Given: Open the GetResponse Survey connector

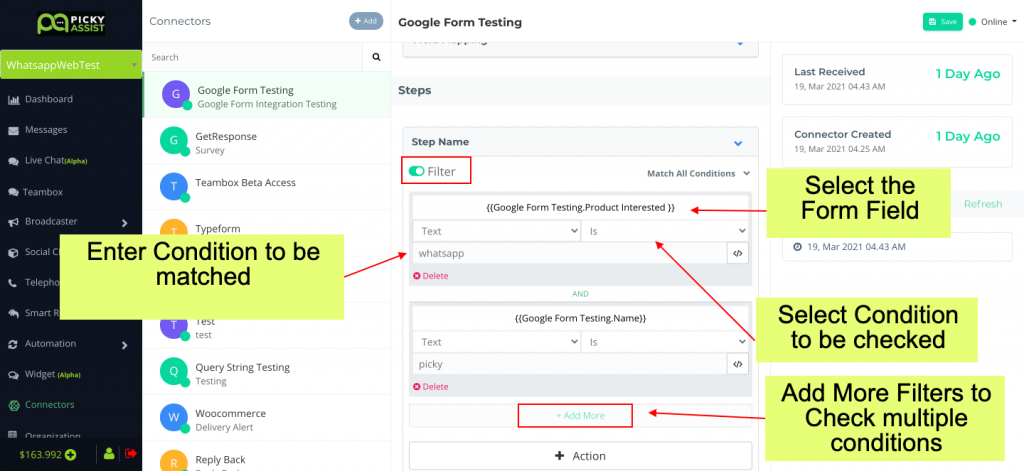Looking at the screenshot, I should coord(266,141).
